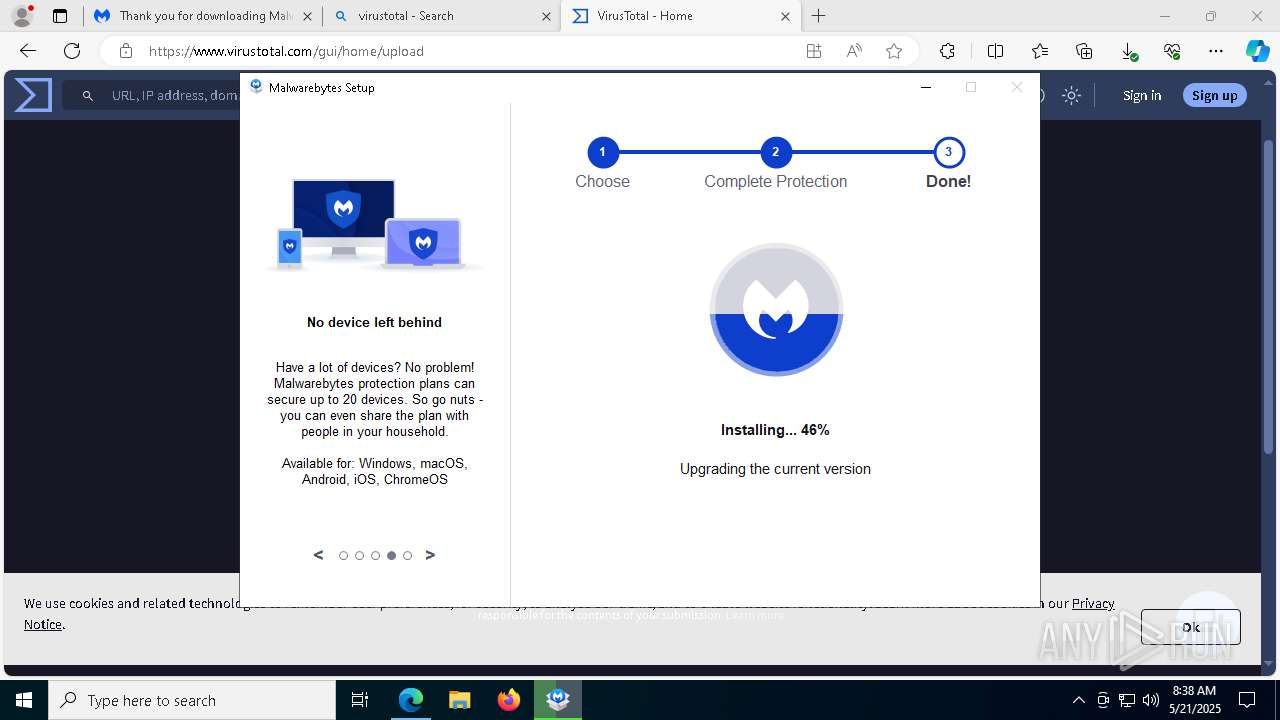Open the Privacy Notice link
Viewport: 1280px width, 720px height.
click(1093, 603)
